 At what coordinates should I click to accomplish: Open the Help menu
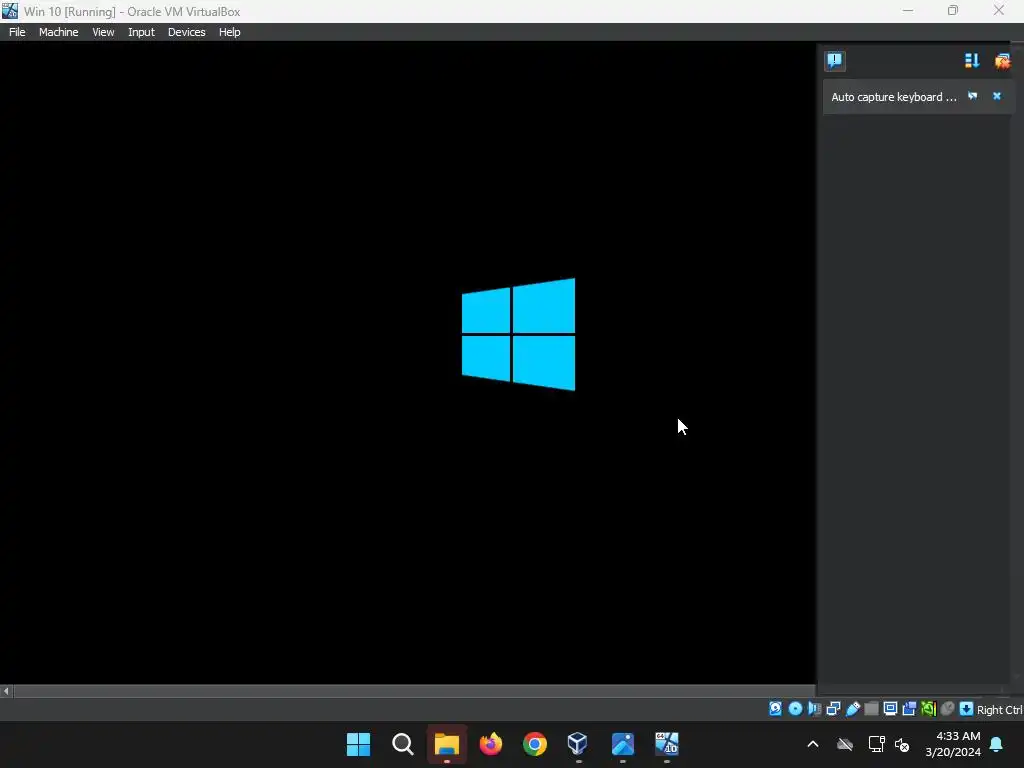[229, 32]
